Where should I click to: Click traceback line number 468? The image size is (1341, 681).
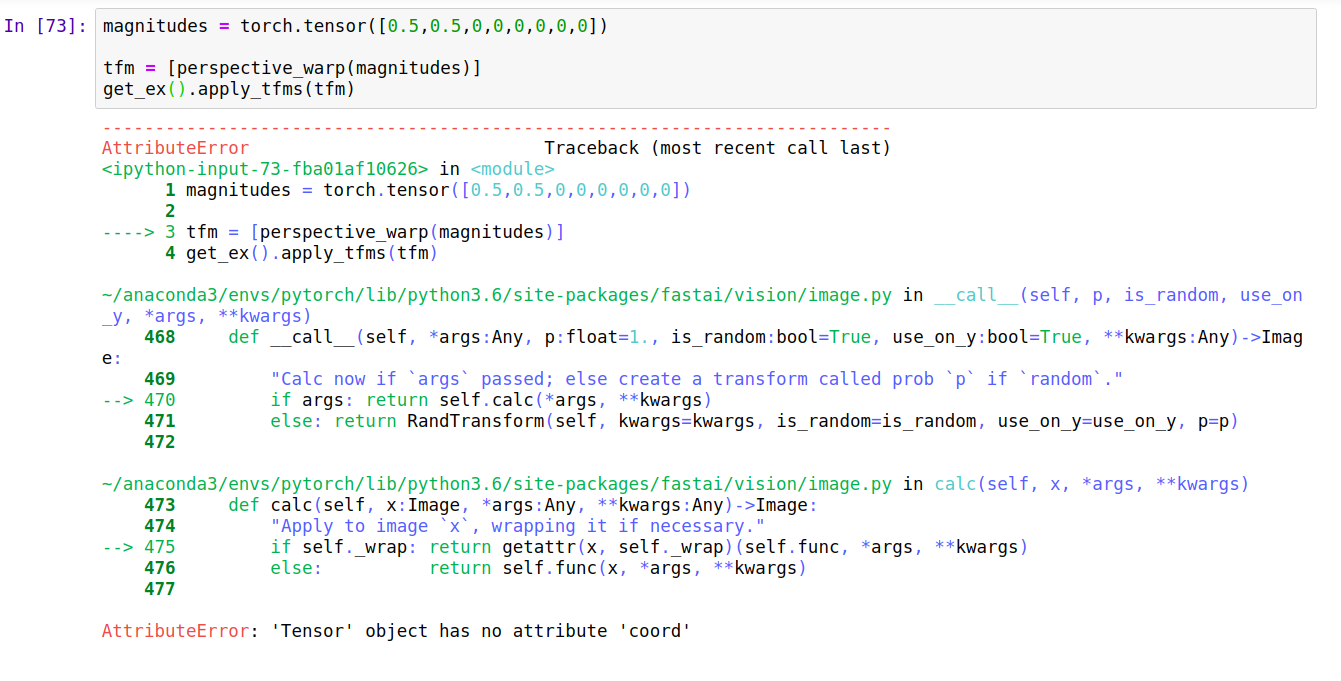click(159, 337)
